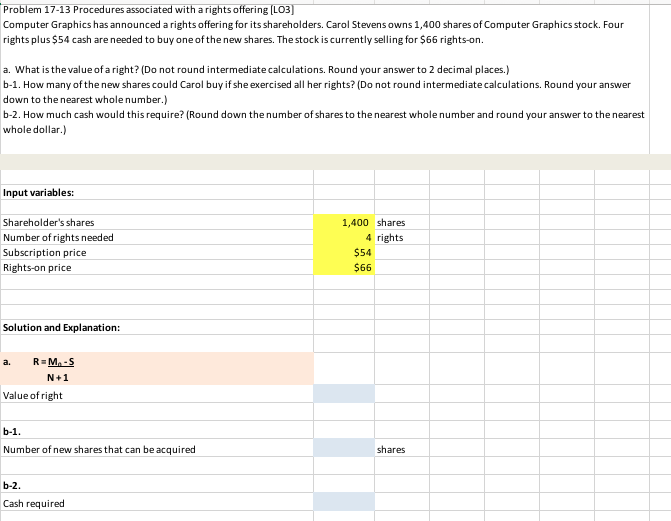Click the blank Value of right answer cell
671x521 pixels.
point(344,393)
